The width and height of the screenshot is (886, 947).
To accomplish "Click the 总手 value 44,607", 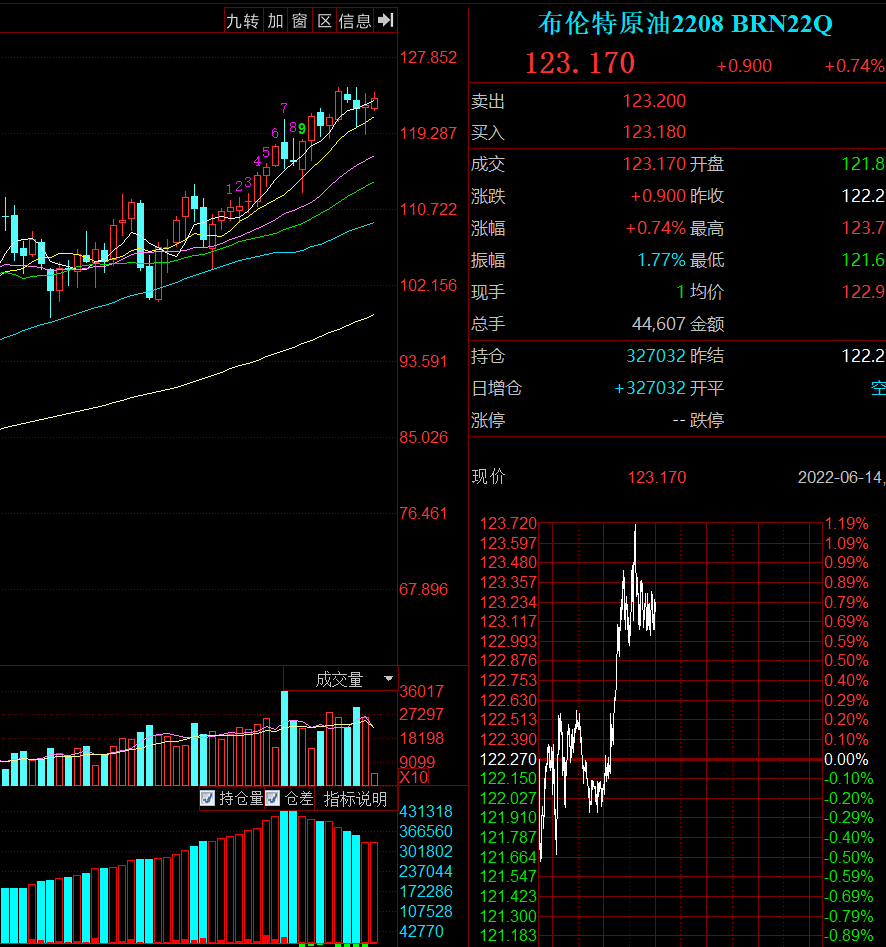I will coord(658,324).
